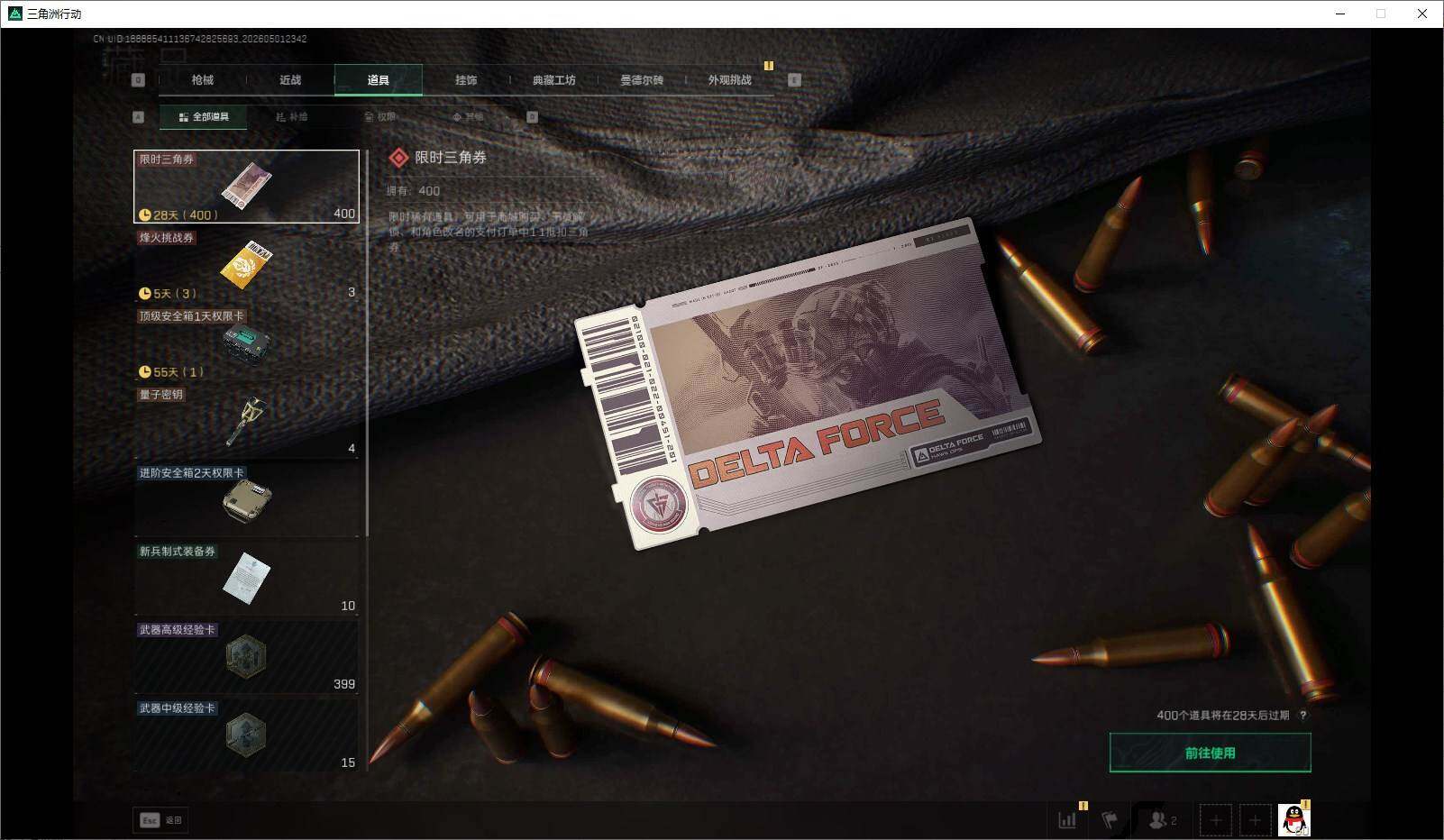
Task: Switch to the 外观挑战 tab
Action: 729,80
